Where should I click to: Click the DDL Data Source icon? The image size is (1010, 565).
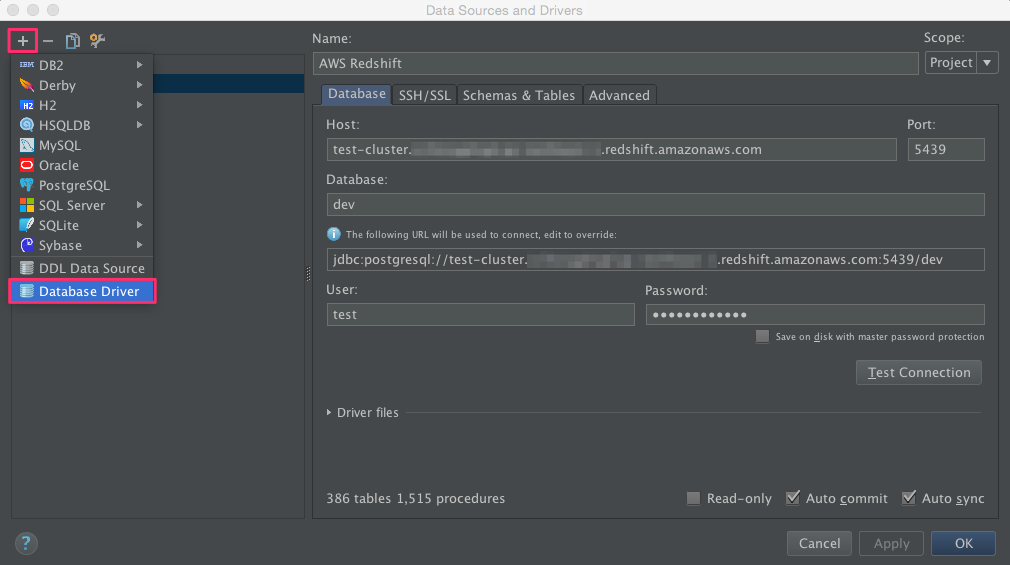[26, 268]
